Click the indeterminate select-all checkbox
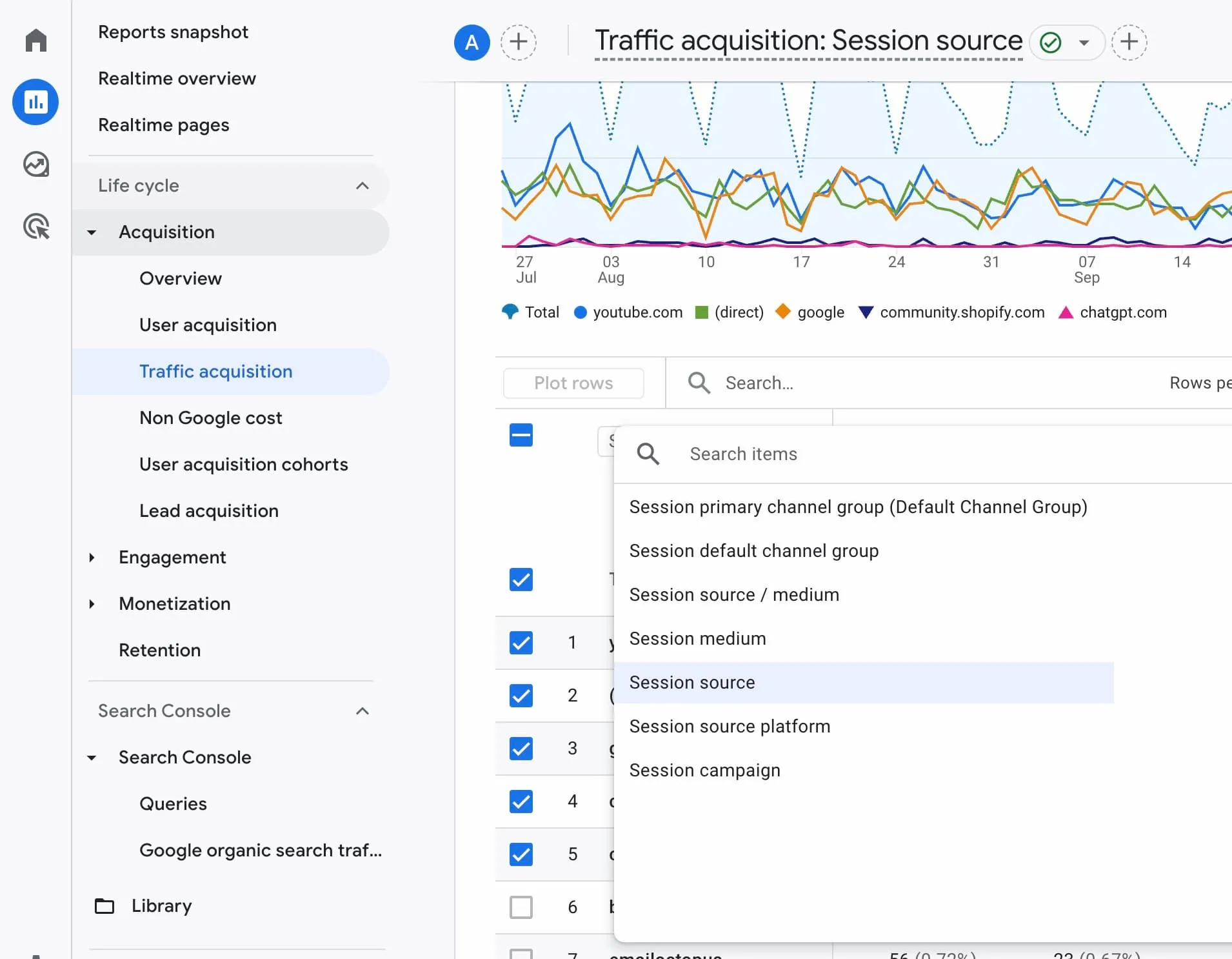 tap(521, 435)
